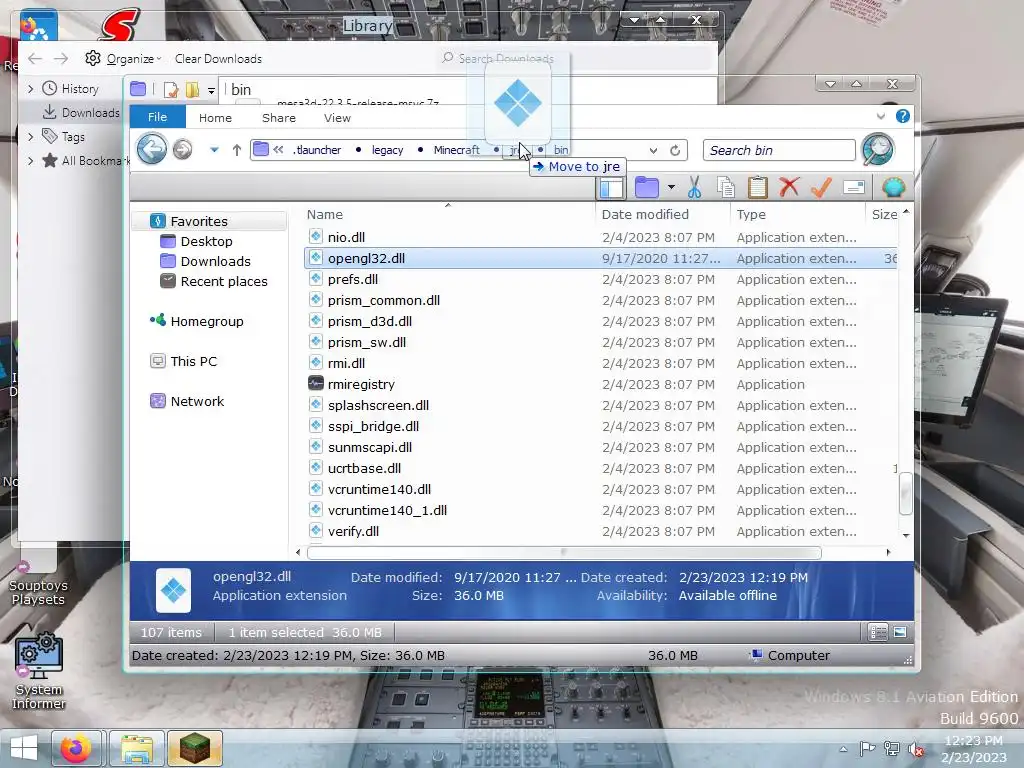The height and width of the screenshot is (768, 1024).
Task: Click the New folder icon in toolbar
Action: (x=647, y=187)
